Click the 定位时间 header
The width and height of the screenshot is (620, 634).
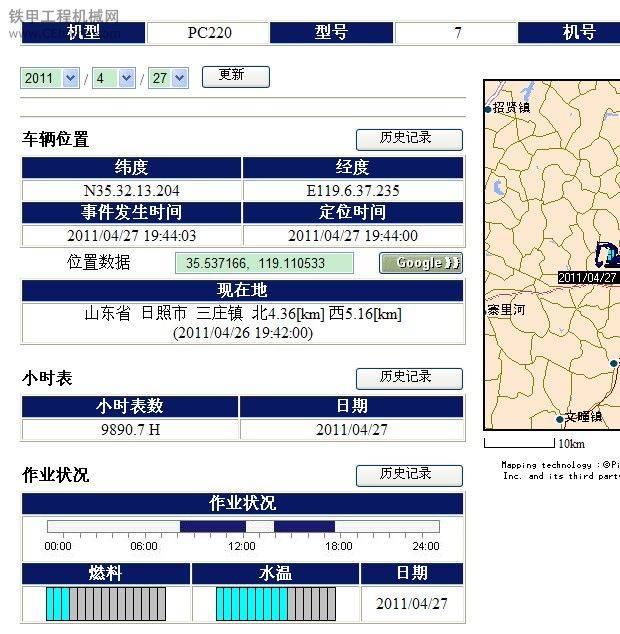click(x=353, y=212)
